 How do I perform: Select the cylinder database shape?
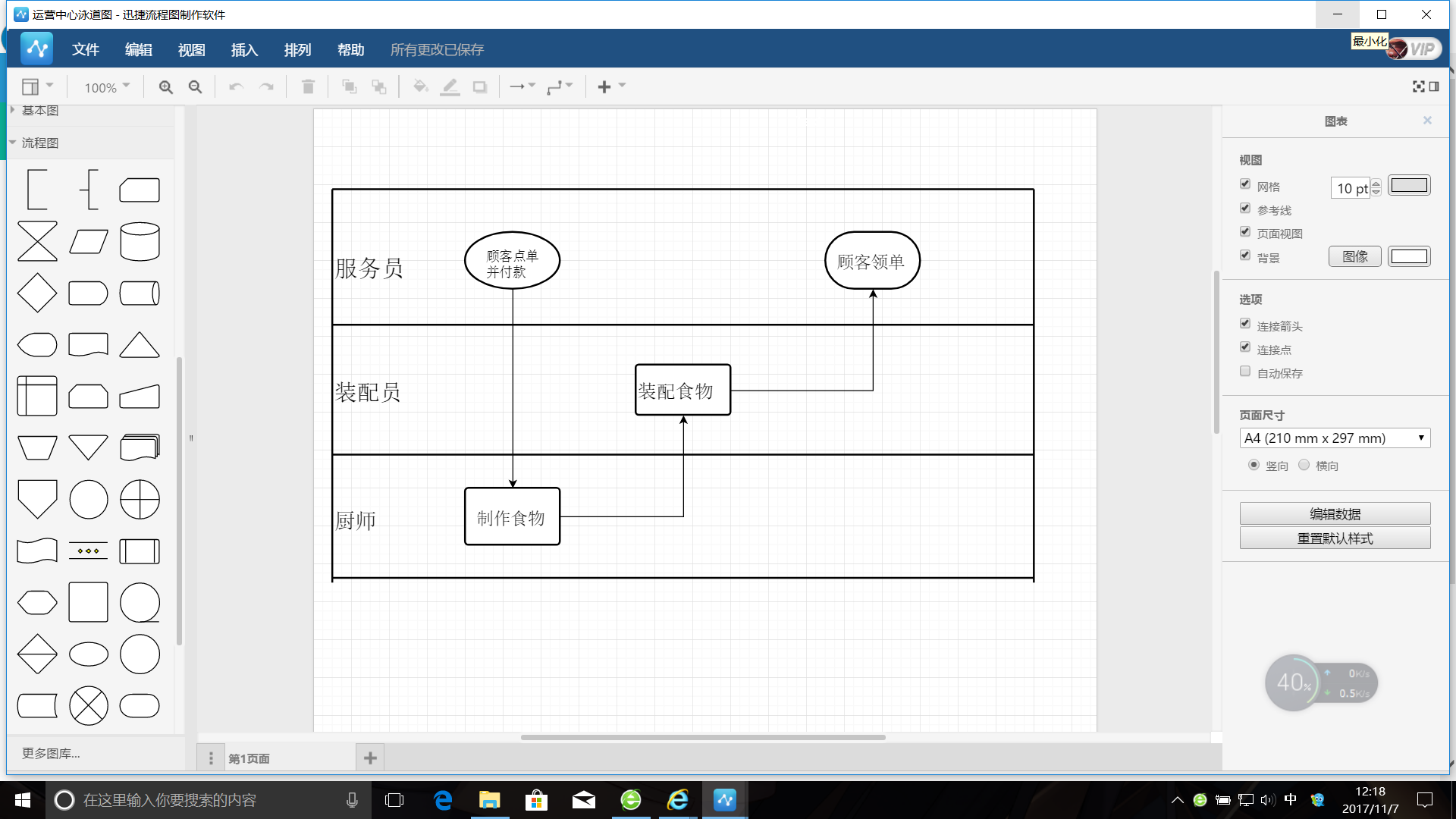point(140,242)
